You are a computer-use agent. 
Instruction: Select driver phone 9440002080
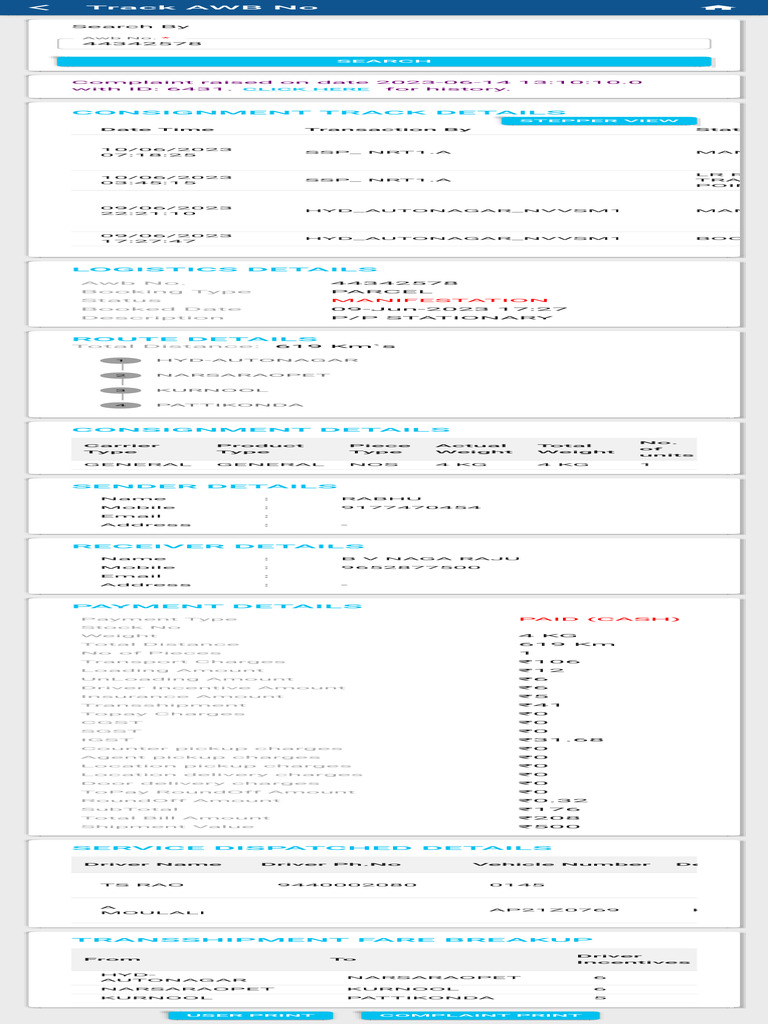(347, 885)
